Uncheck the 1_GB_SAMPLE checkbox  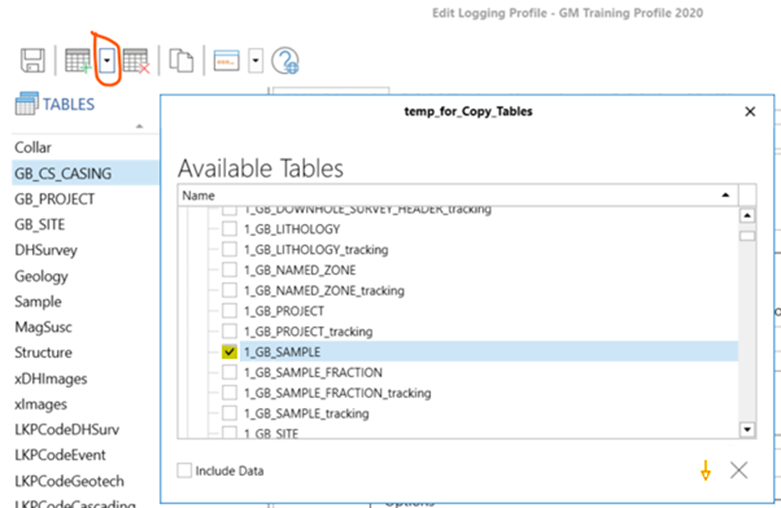point(229,351)
